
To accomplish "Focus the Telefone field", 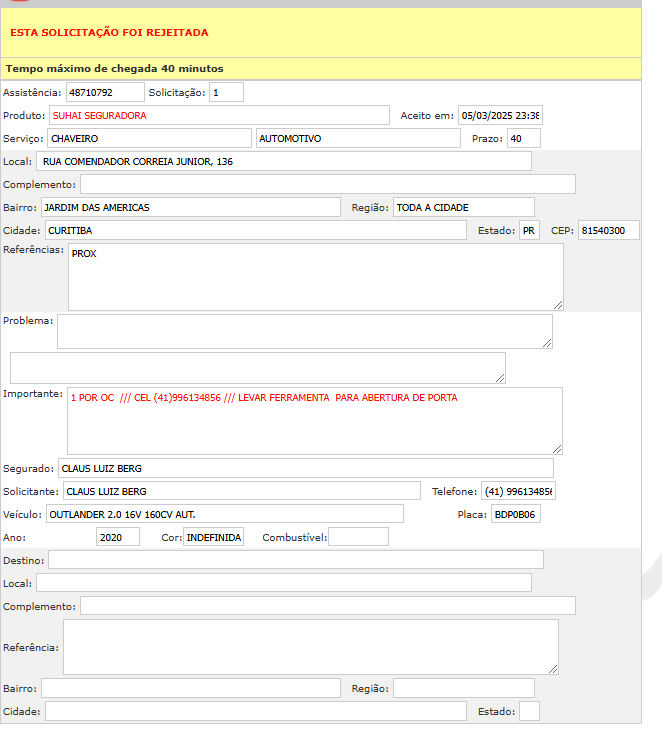I will click(x=518, y=491).
